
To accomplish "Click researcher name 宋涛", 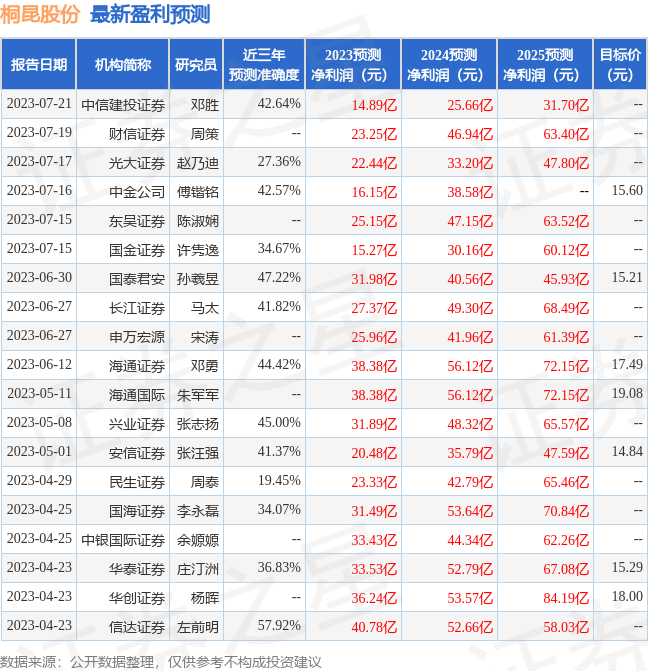I will 205,337.
